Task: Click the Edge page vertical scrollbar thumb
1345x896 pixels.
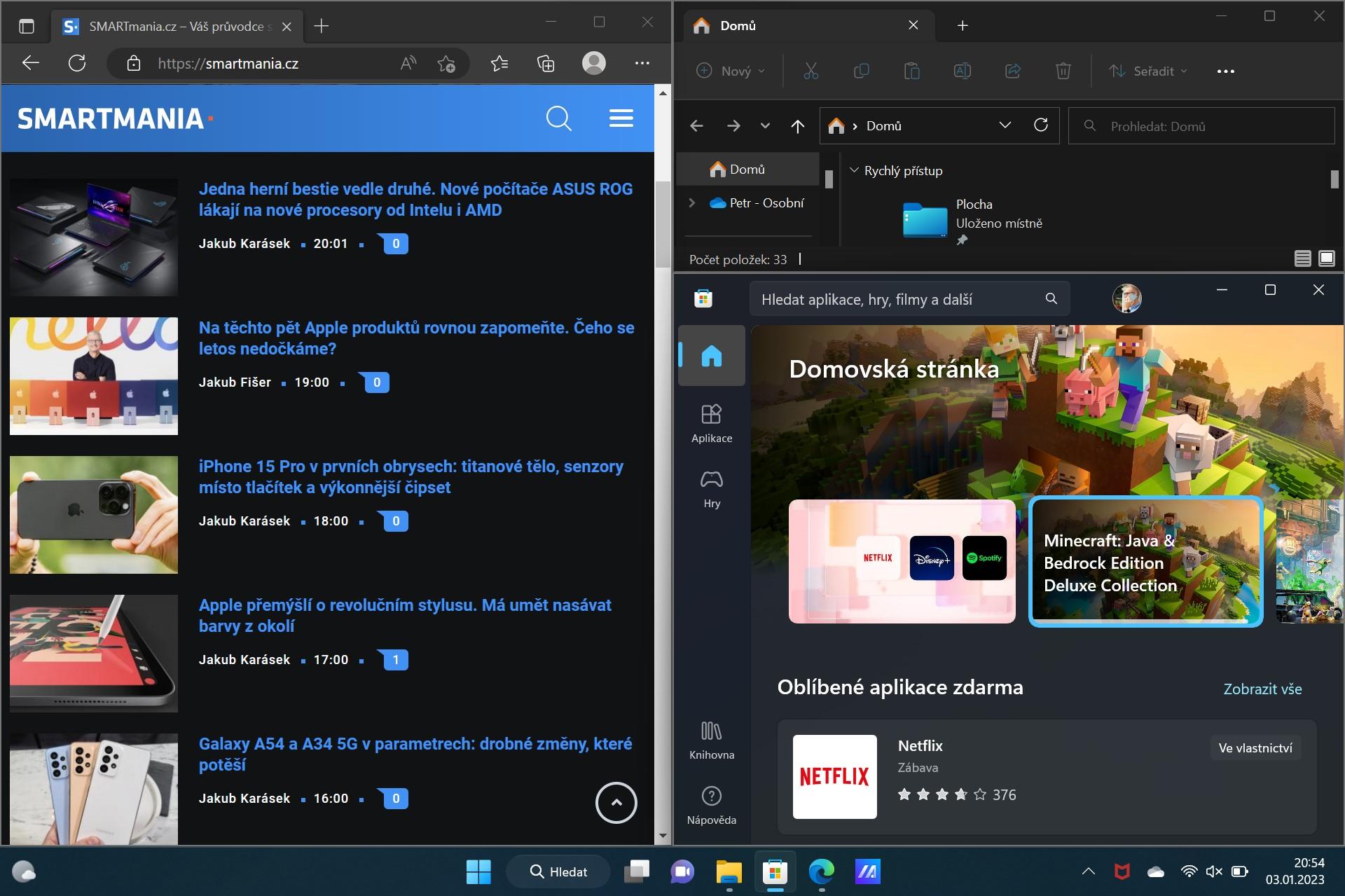Action: click(x=662, y=223)
